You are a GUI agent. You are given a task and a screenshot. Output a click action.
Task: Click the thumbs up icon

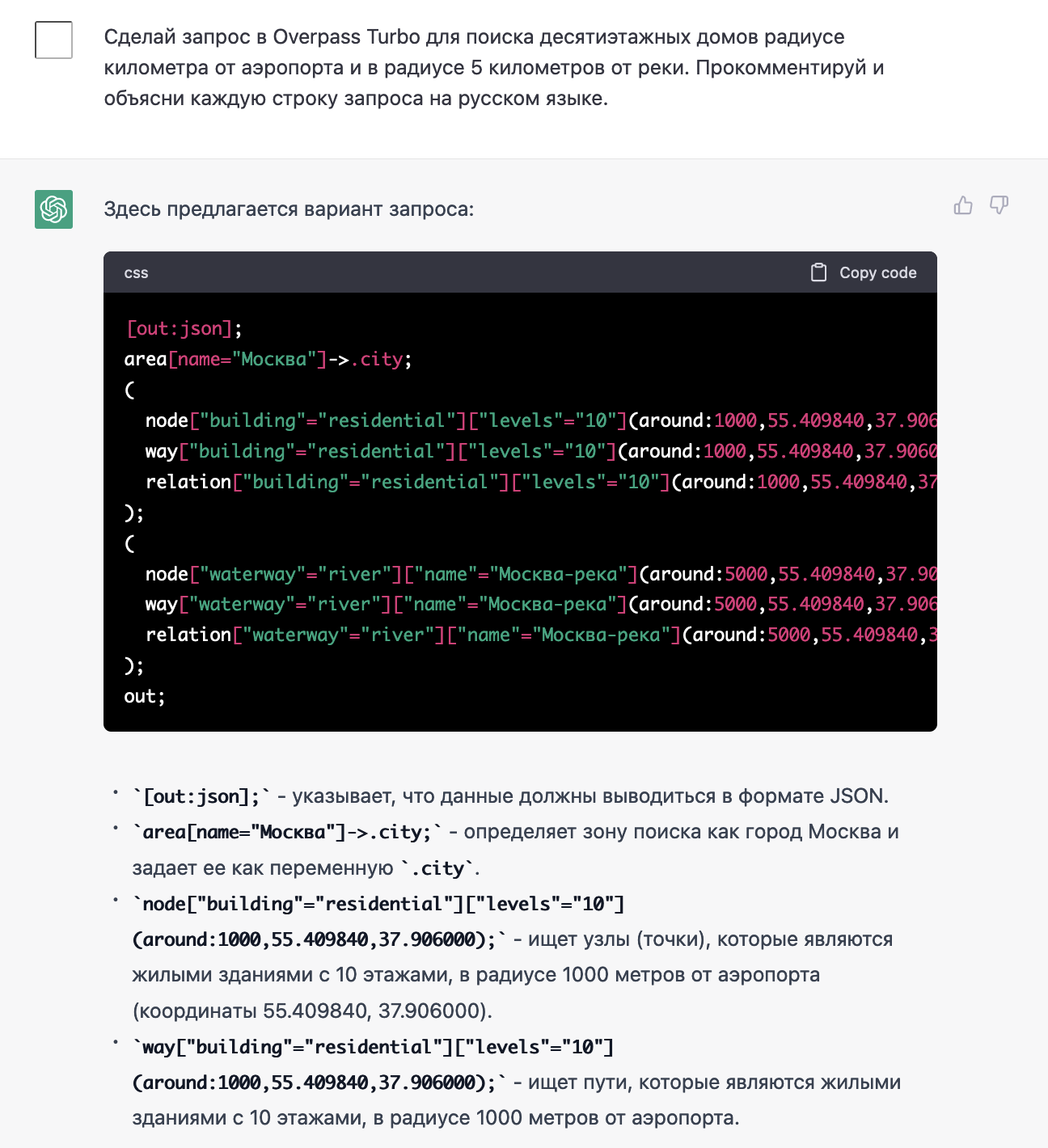tap(962, 205)
